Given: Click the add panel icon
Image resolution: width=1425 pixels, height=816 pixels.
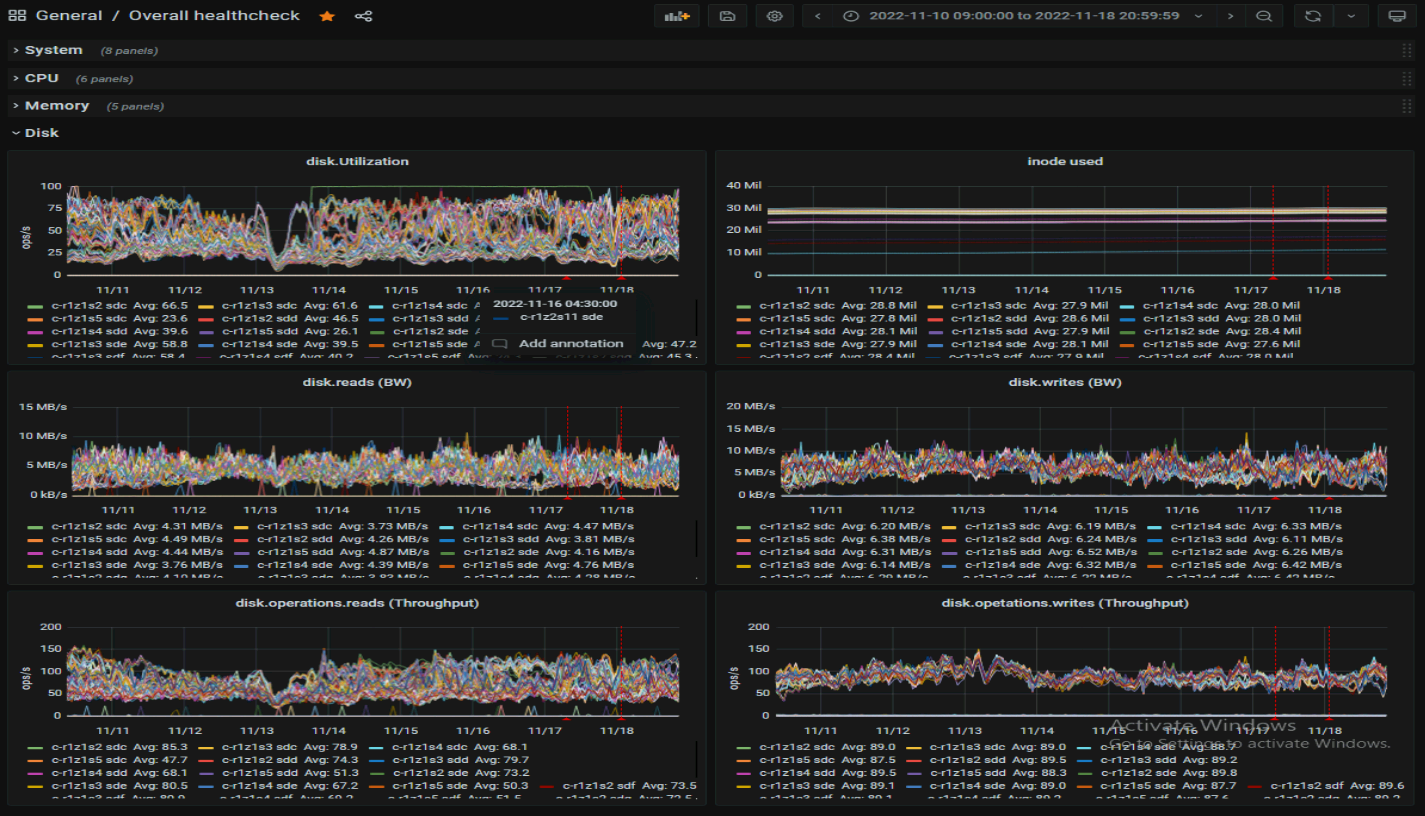Looking at the screenshot, I should pos(677,16).
